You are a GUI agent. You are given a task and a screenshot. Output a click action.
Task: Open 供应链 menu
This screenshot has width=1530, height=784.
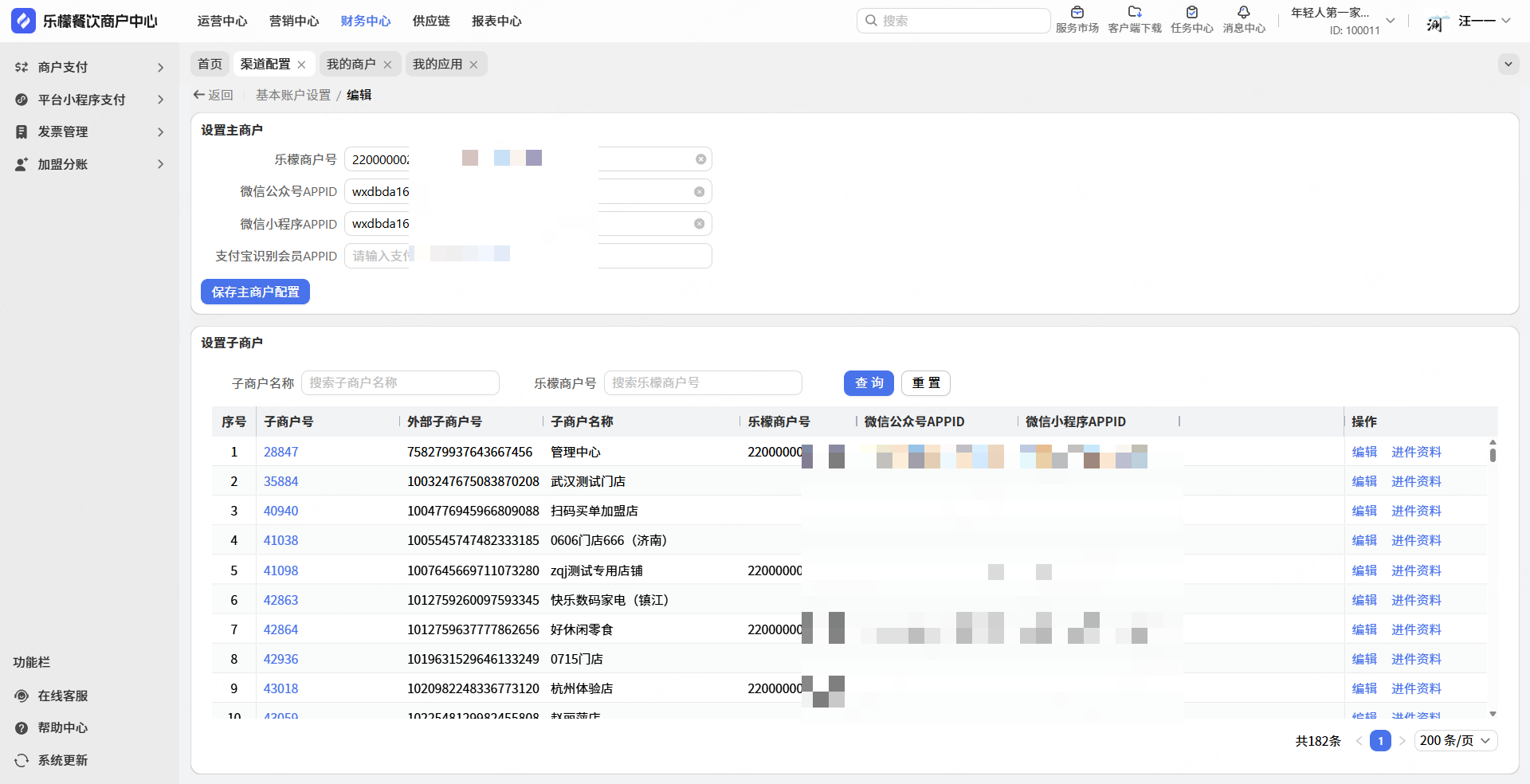click(431, 22)
